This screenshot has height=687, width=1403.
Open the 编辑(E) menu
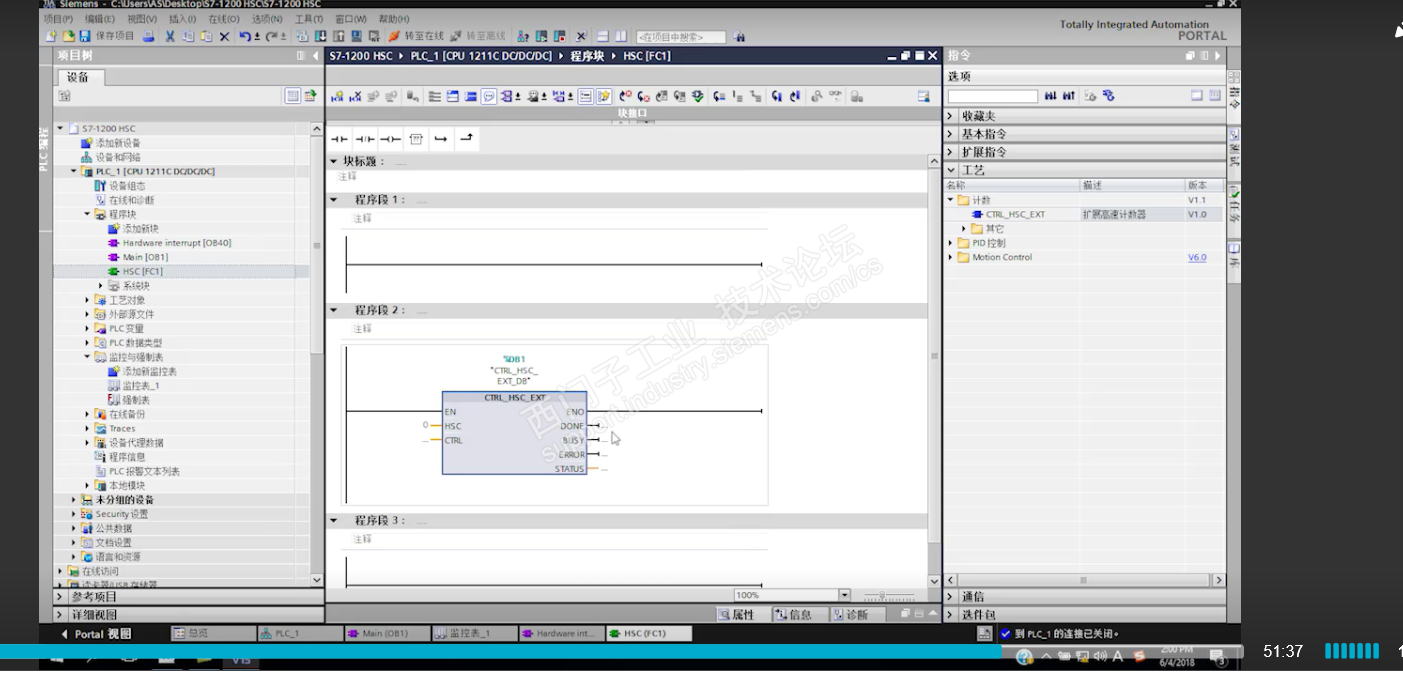pos(100,19)
